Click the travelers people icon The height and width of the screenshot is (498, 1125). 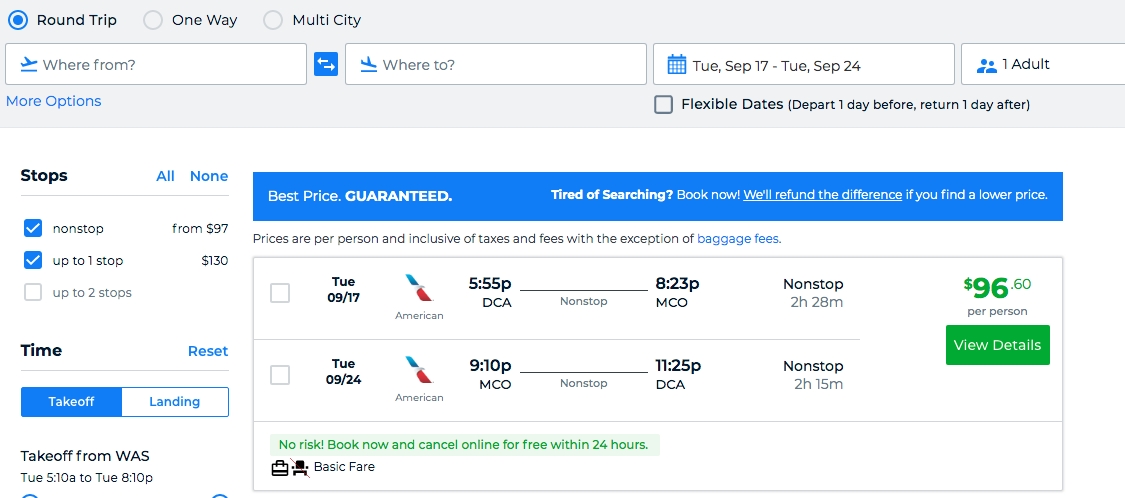987,65
